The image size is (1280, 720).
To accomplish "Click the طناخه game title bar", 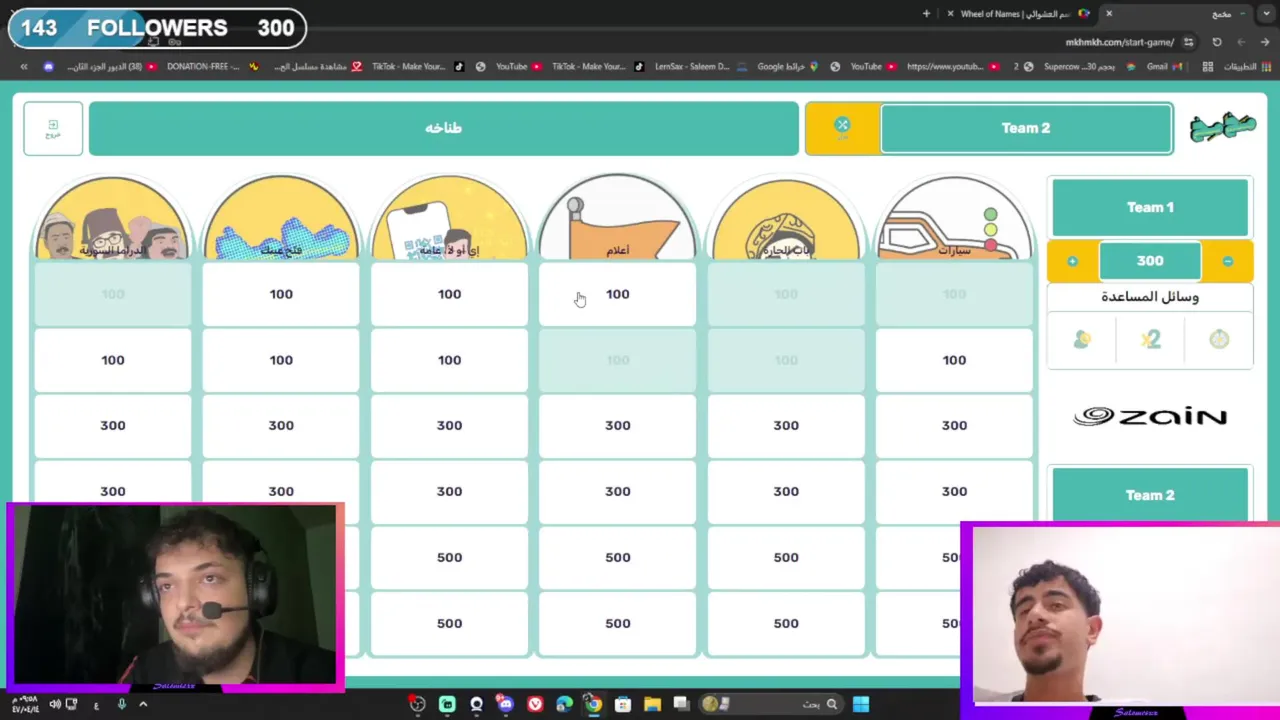I will [x=443, y=128].
